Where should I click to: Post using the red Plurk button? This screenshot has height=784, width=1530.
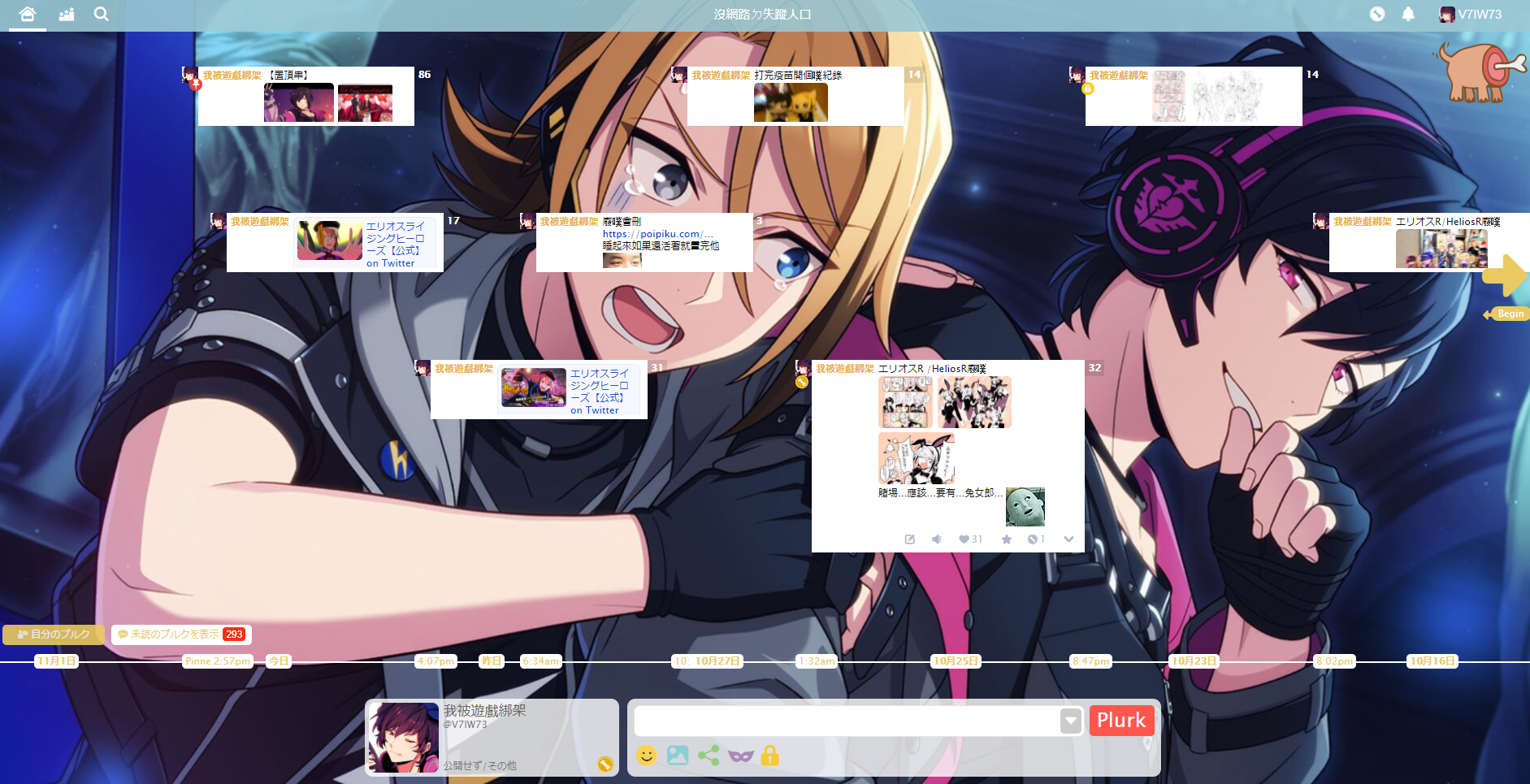coord(1121,721)
